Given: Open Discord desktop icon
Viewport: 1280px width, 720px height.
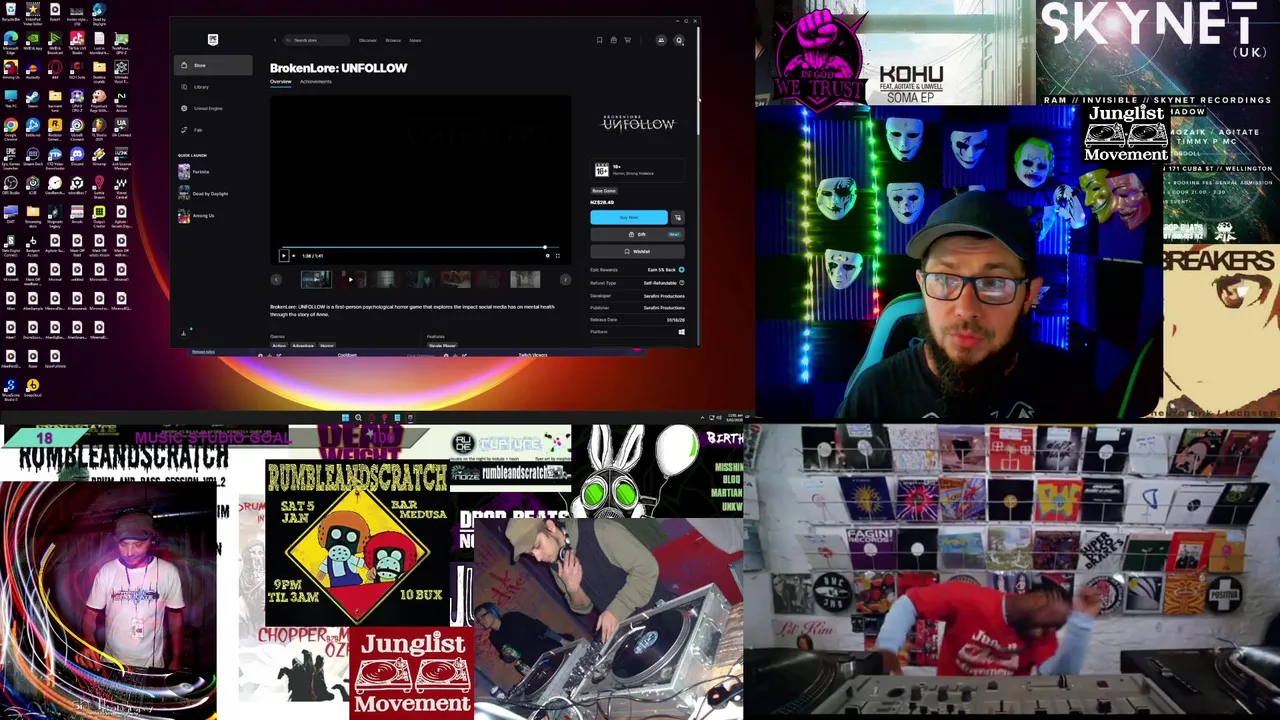Looking at the screenshot, I should pos(77,157).
